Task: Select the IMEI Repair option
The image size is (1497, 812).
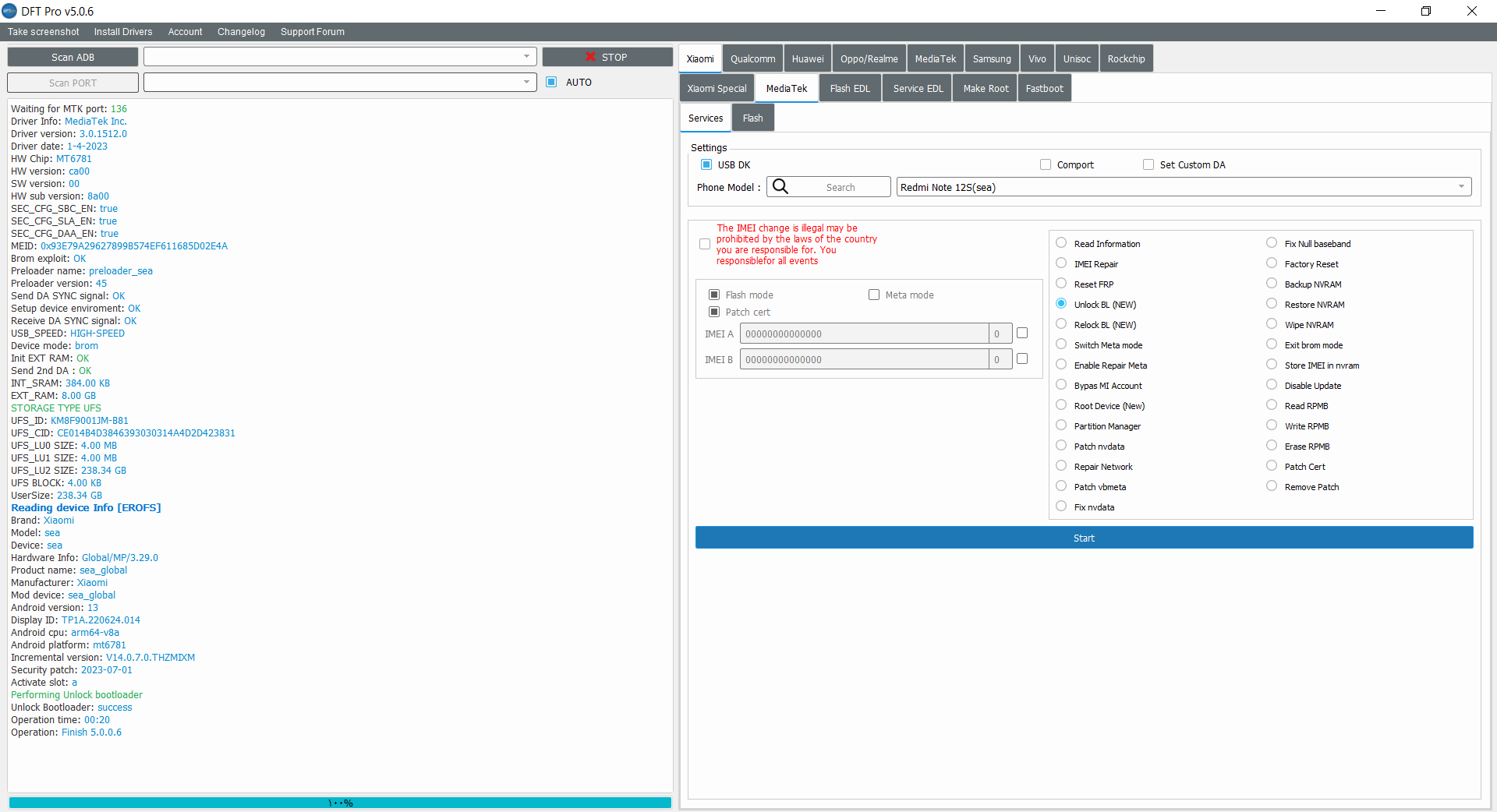Action: [x=1061, y=263]
